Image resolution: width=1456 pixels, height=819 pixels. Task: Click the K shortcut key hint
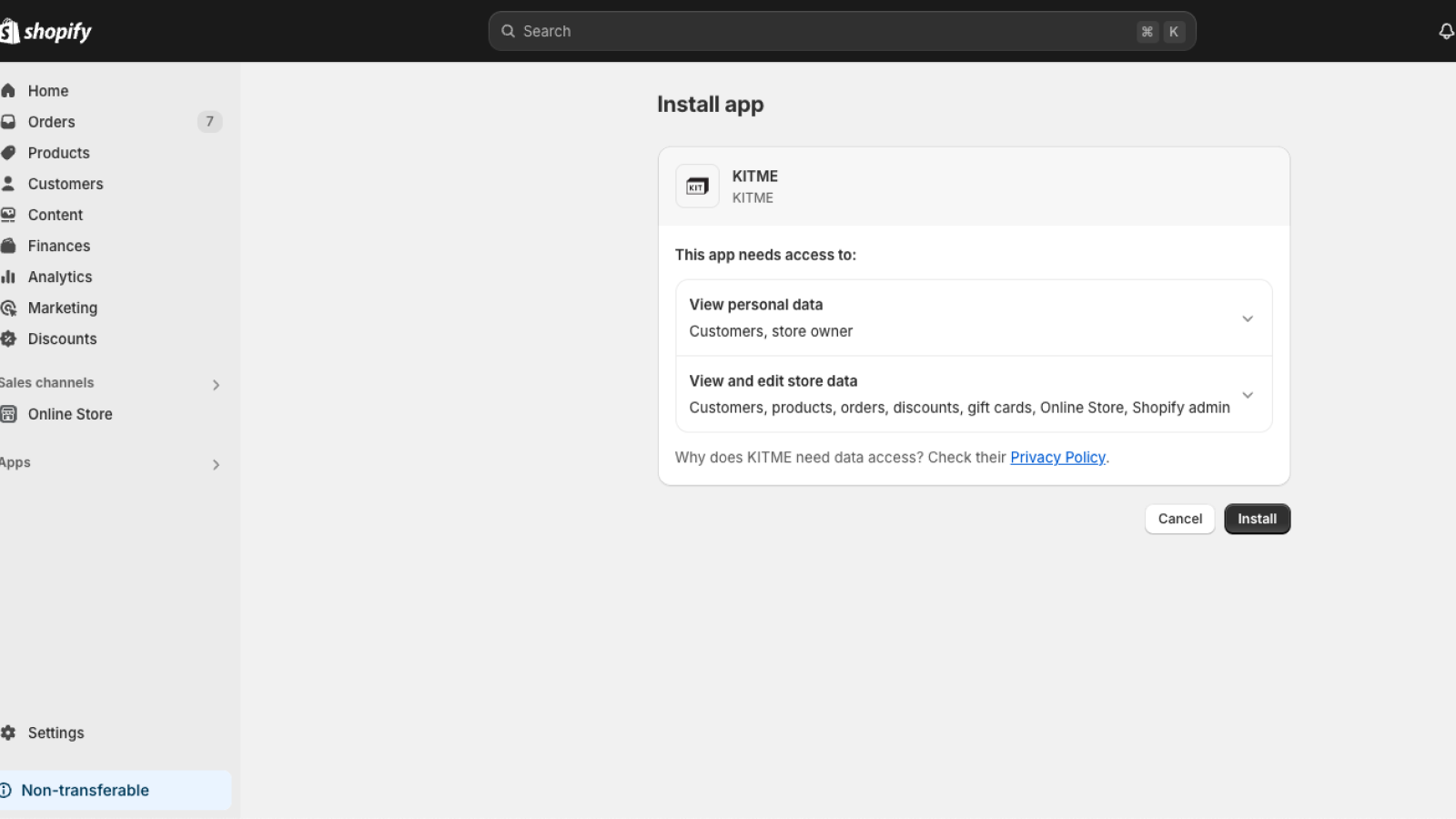coord(1174,31)
